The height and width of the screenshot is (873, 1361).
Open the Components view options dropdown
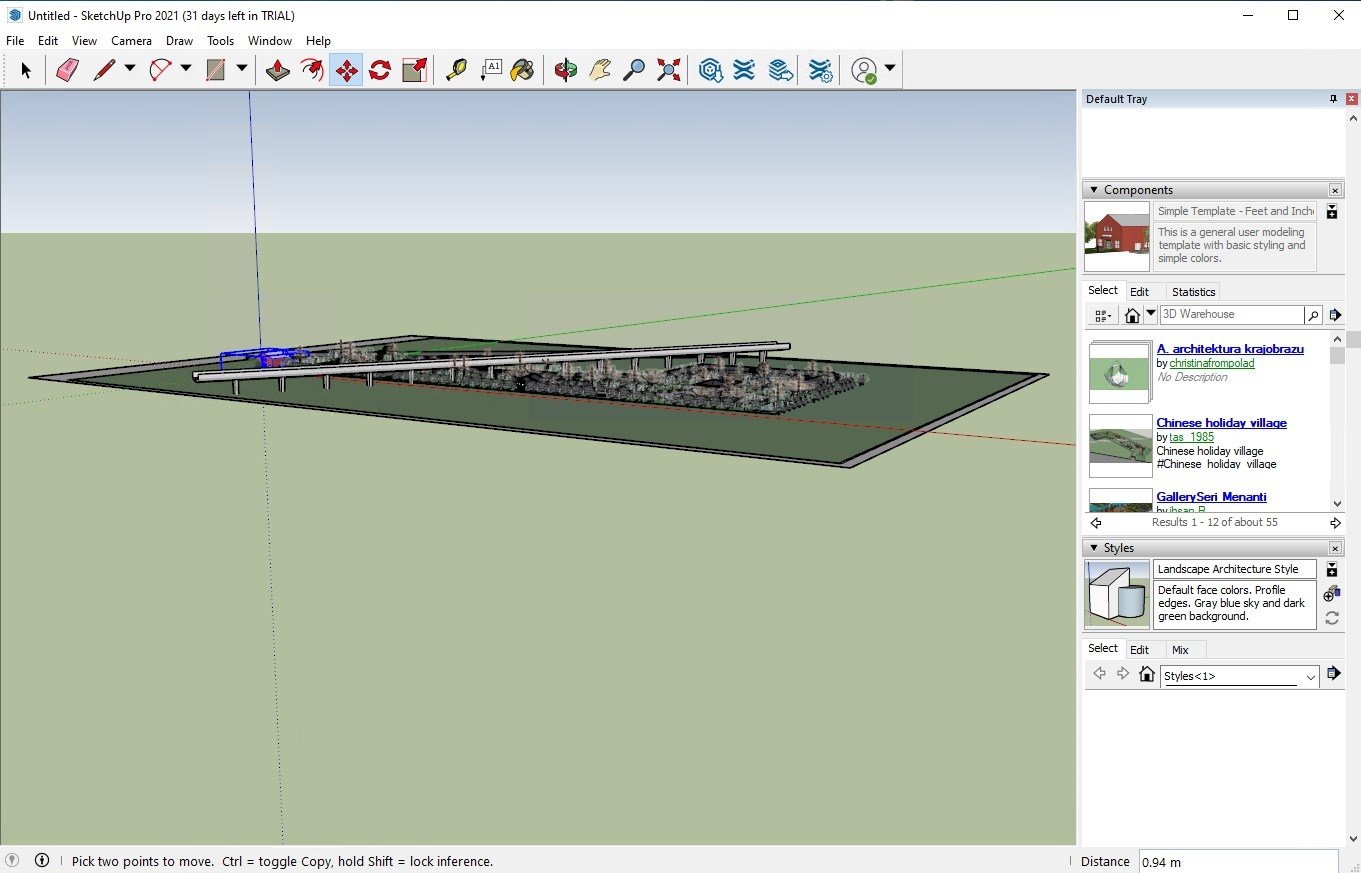(1103, 315)
